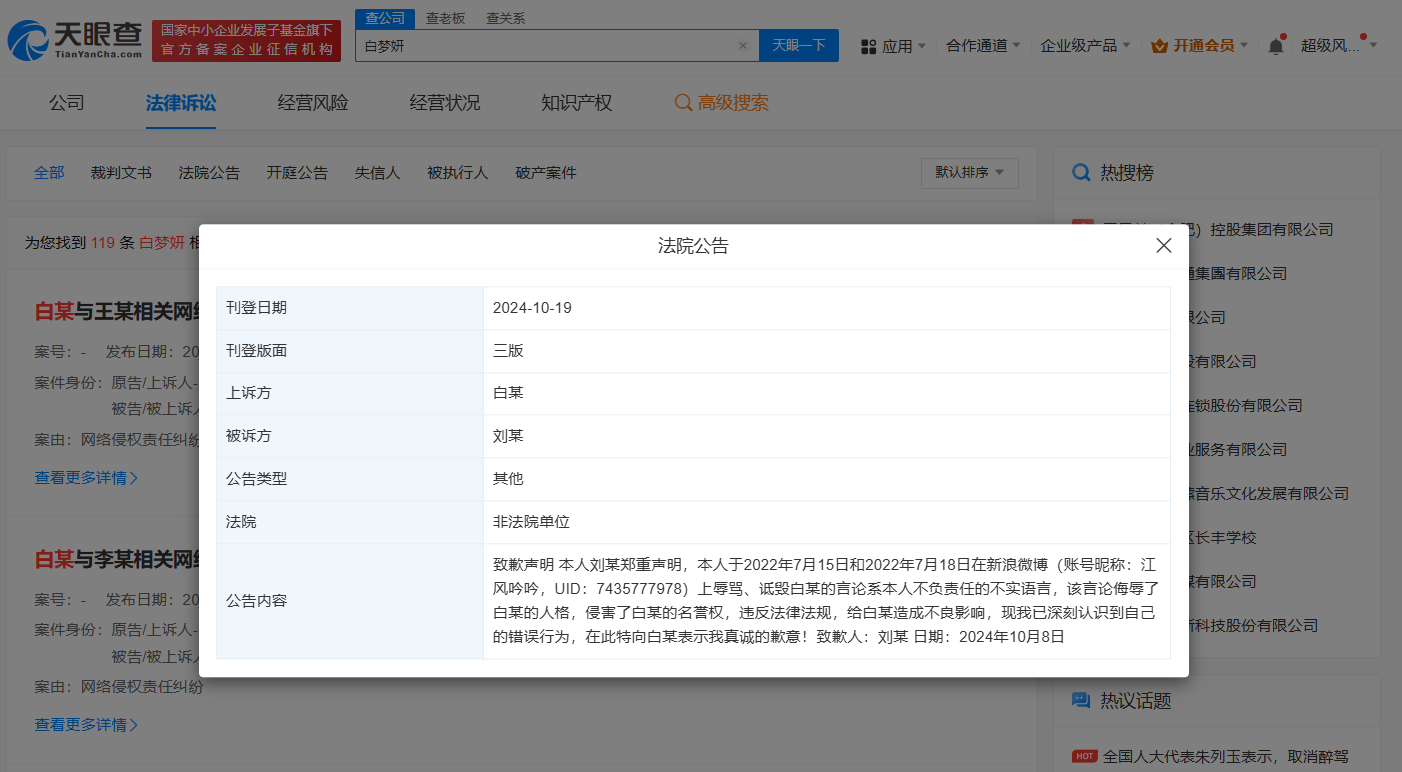Click the 应用 grid icon

(x=868, y=46)
